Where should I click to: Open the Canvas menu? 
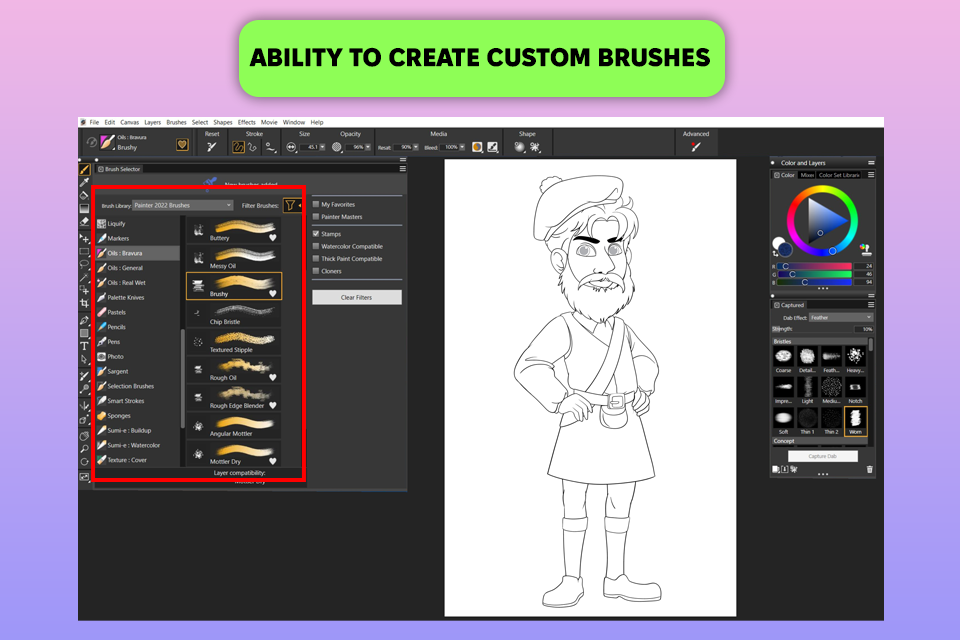point(129,122)
